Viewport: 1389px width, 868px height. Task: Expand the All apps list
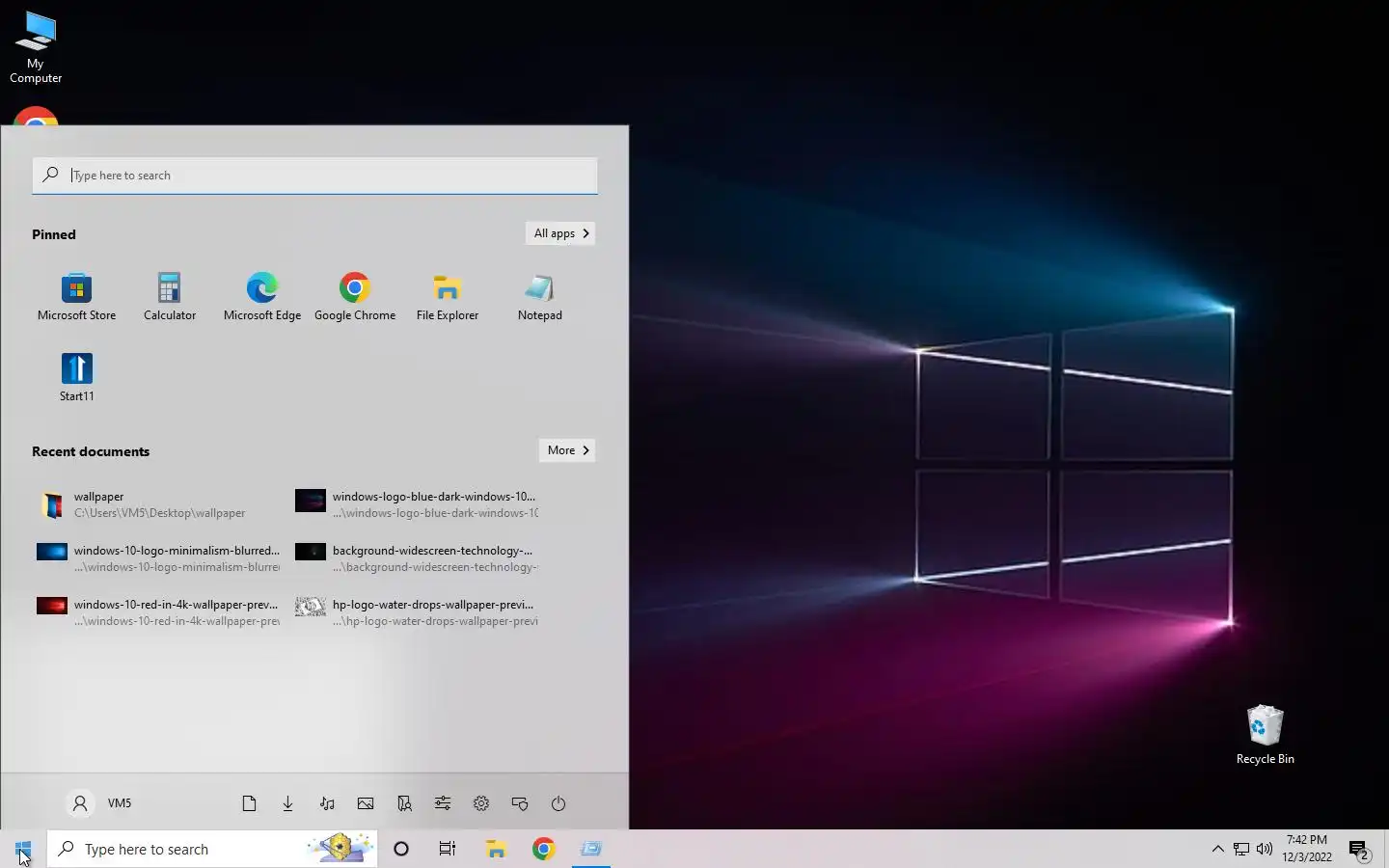pyautogui.click(x=560, y=233)
